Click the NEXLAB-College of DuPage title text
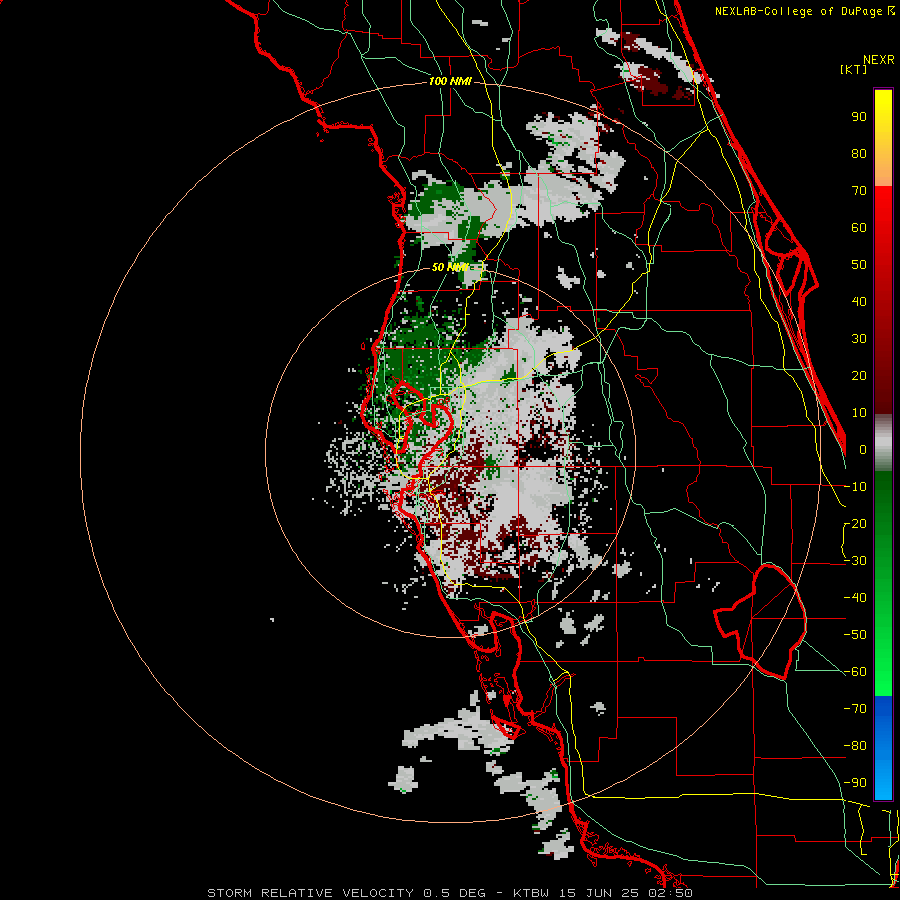The width and height of the screenshot is (900, 900). [x=799, y=11]
